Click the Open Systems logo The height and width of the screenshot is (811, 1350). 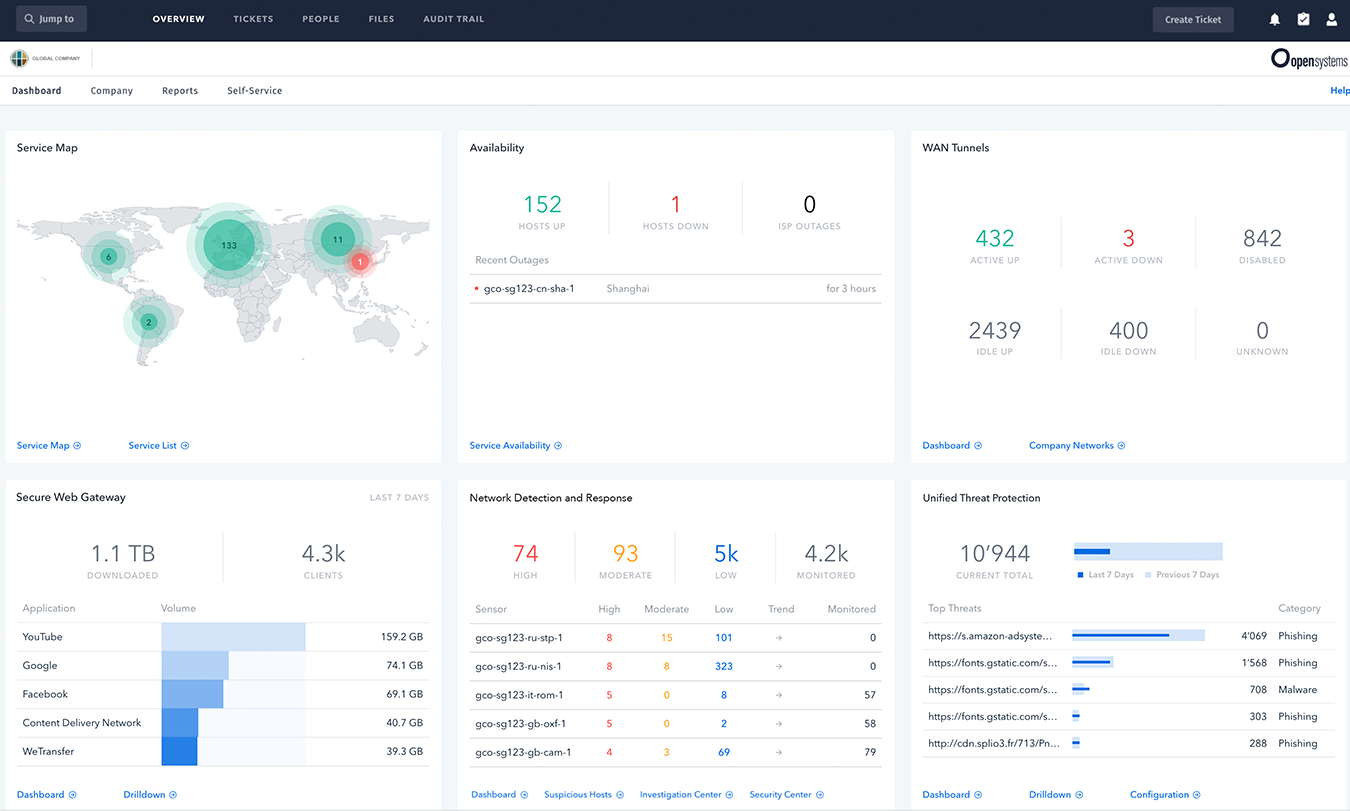[1308, 59]
